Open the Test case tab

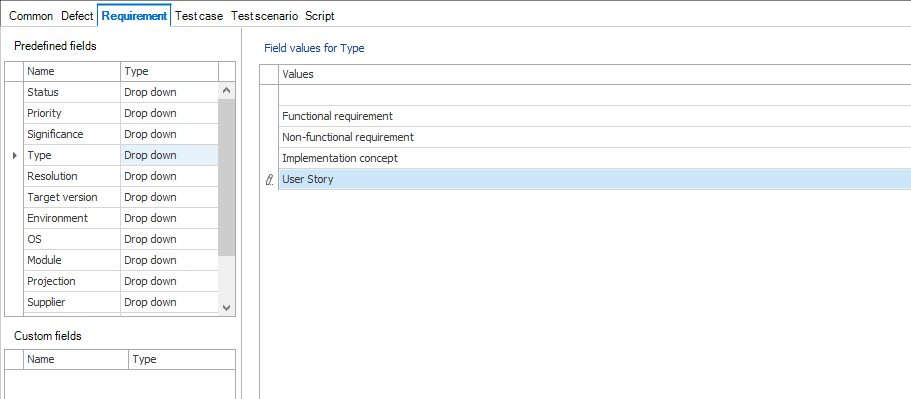pyautogui.click(x=199, y=16)
